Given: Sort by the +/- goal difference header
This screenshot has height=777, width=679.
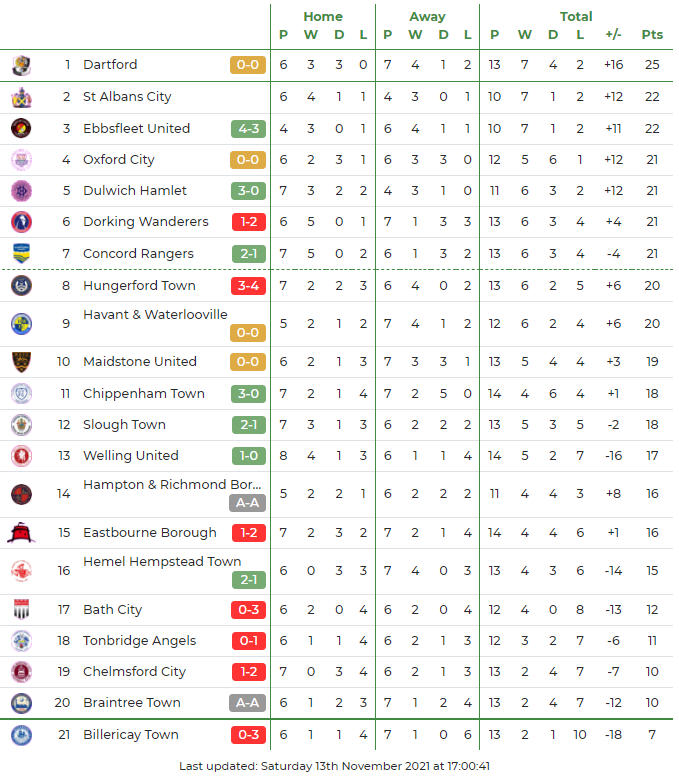Looking at the screenshot, I should click(613, 35).
